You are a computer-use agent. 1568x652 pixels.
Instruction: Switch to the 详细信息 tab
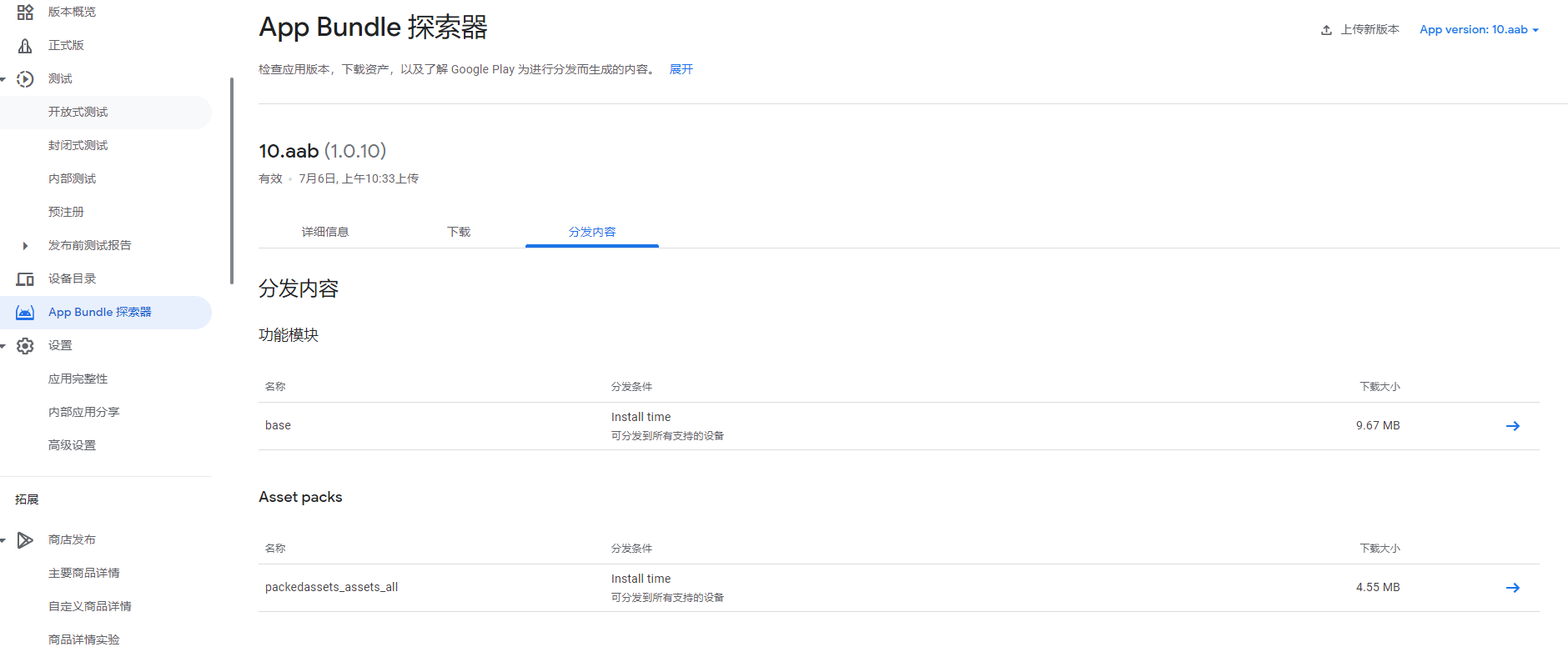[325, 232]
